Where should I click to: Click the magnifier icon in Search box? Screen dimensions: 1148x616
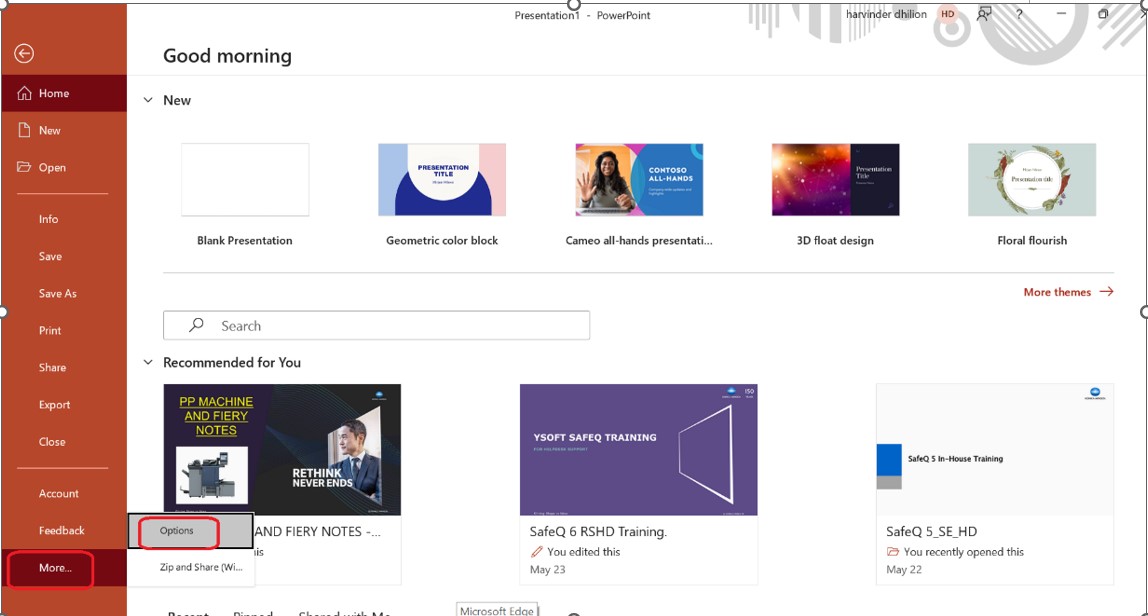(197, 325)
